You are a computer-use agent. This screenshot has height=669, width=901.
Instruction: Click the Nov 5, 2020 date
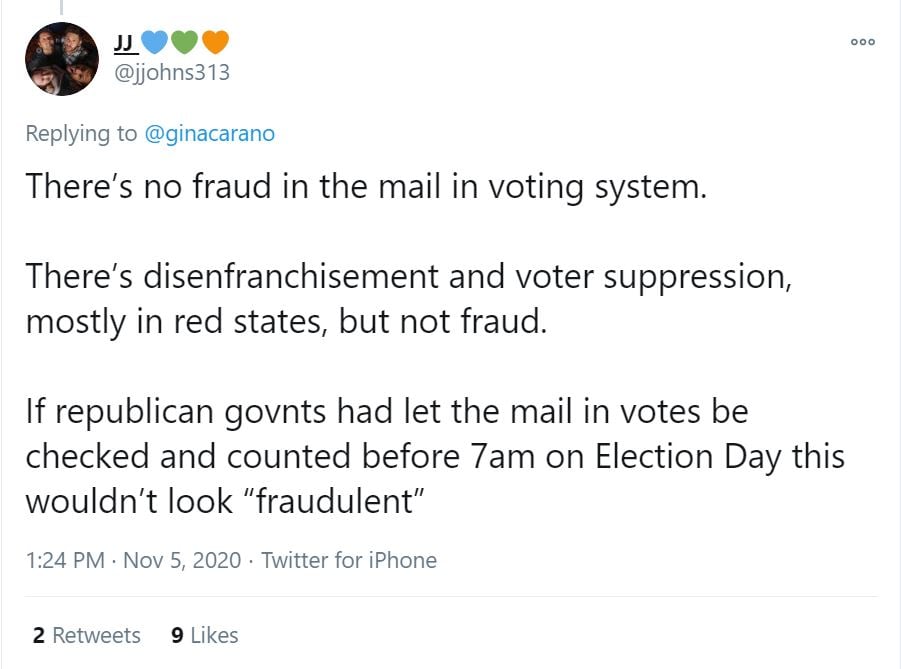(183, 560)
